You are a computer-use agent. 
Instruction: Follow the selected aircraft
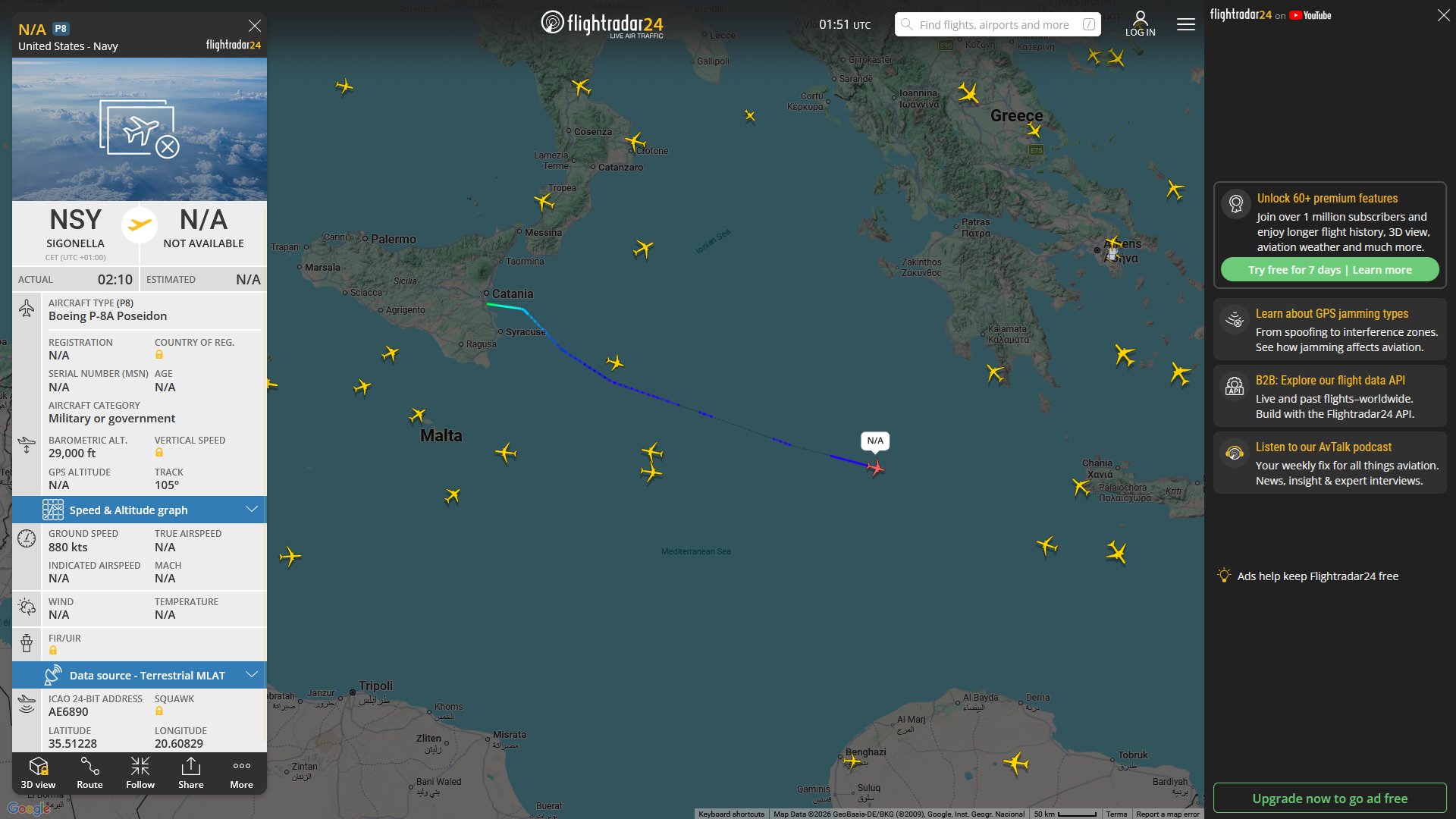tap(140, 773)
